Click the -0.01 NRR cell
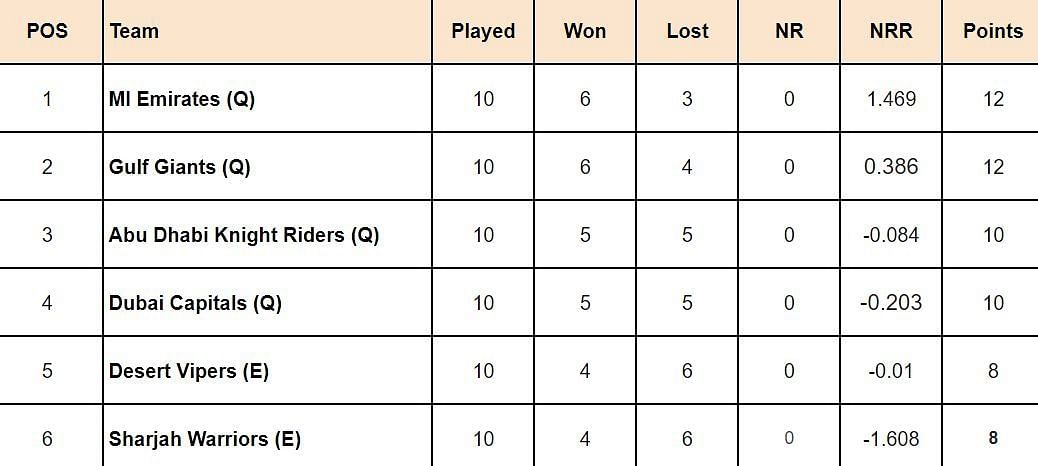Screen dimensions: 1038x466 (x=891, y=371)
